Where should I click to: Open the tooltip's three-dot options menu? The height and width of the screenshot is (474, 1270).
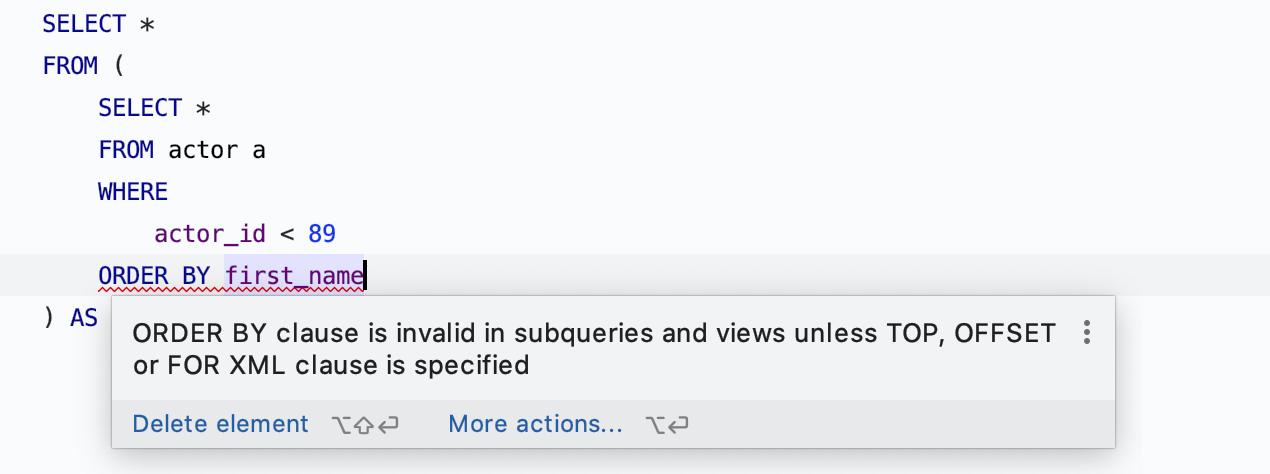click(1087, 333)
